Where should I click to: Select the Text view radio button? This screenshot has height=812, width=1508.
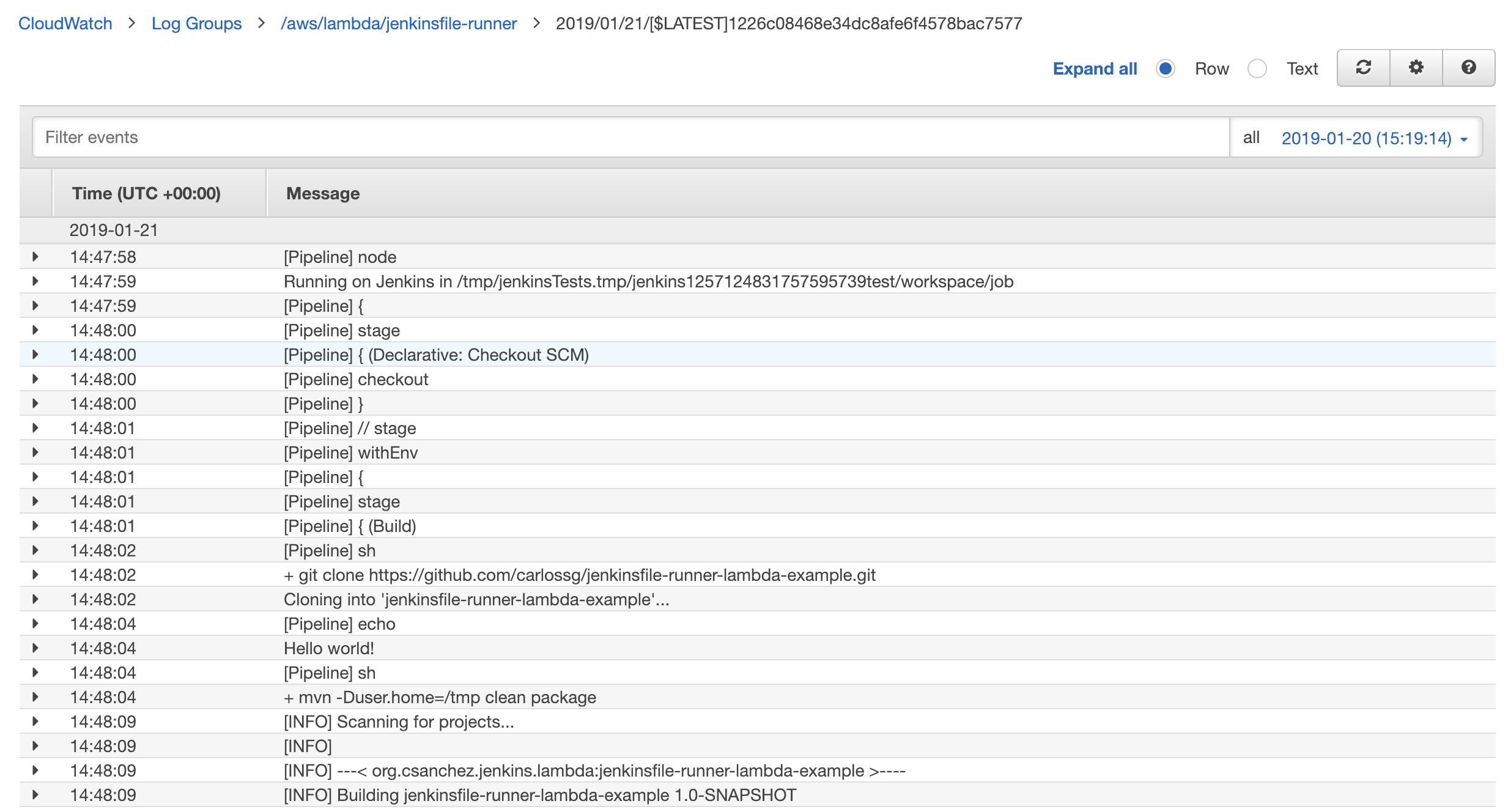[1257, 68]
